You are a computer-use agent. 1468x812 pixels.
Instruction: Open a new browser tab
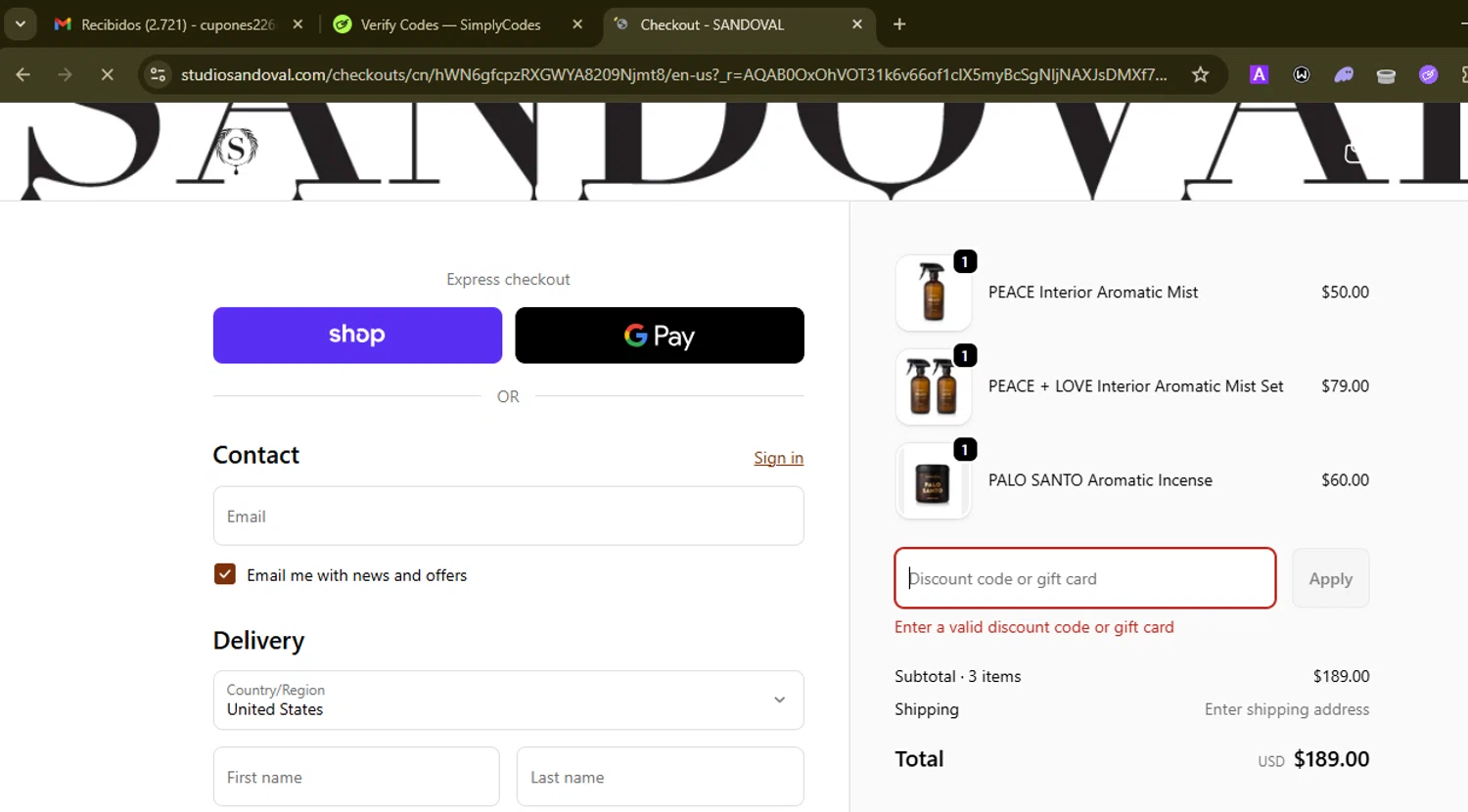click(x=899, y=24)
